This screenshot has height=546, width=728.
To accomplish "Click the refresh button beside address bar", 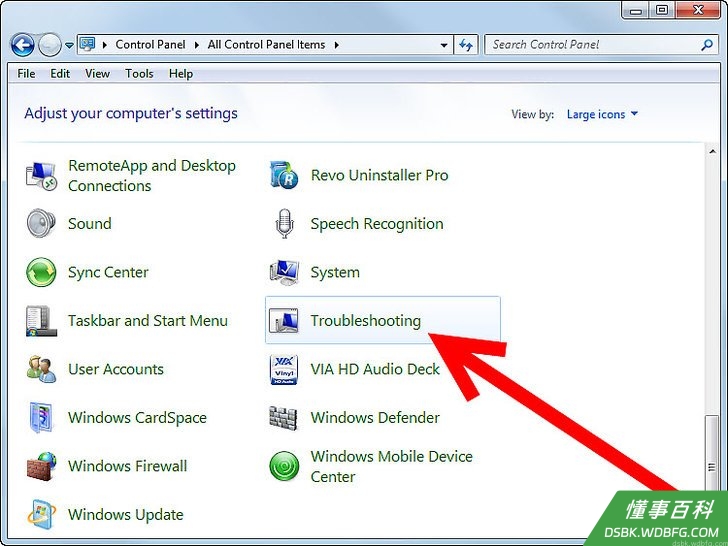I will [466, 45].
